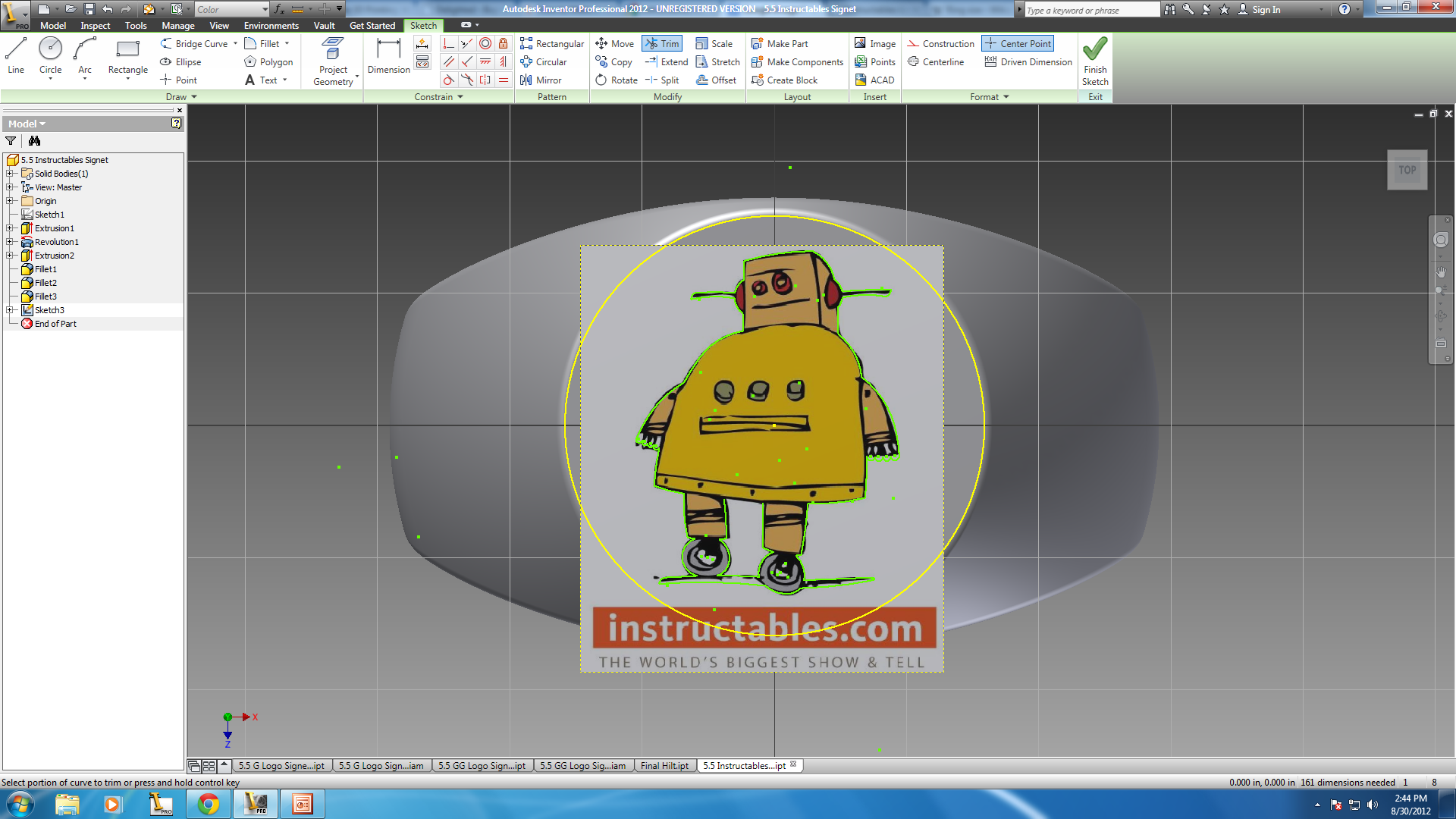This screenshot has width=1456, height=819.
Task: Open the Constrain panel dropdown
Action: point(438,97)
